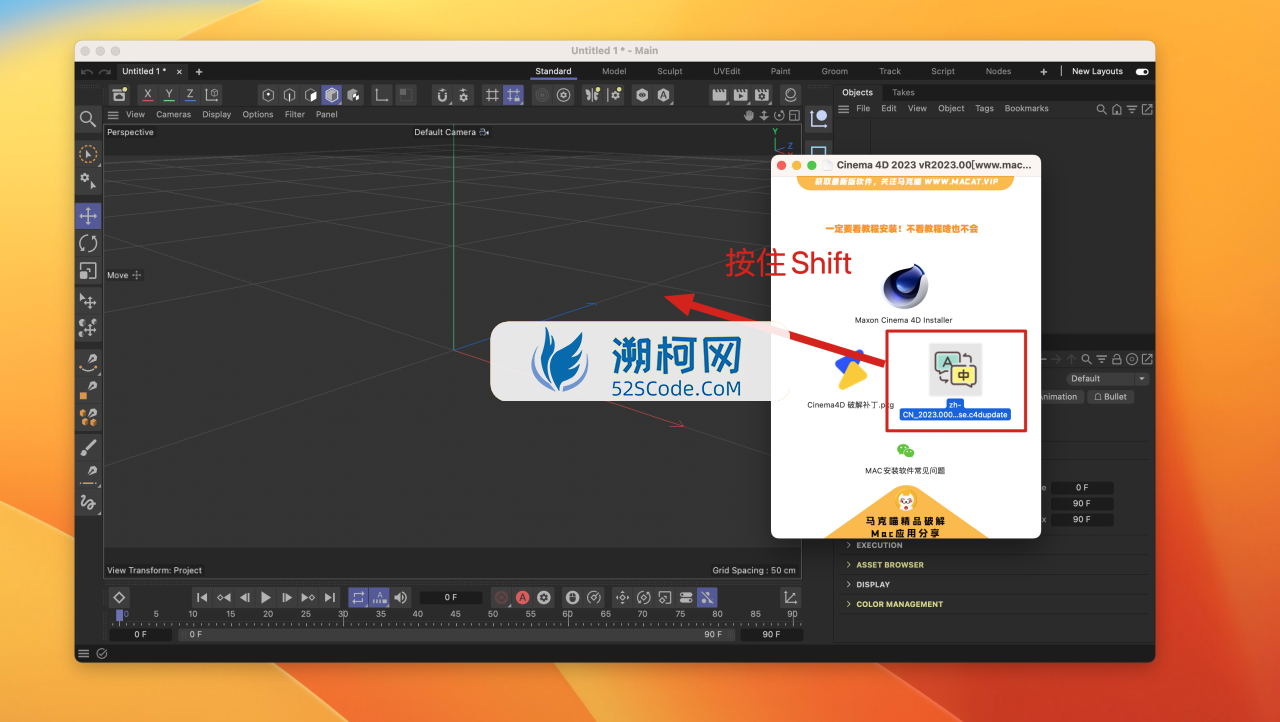Viewport: 1280px width, 722px height.
Task: Open the Panel menu in viewport
Action: (x=326, y=114)
